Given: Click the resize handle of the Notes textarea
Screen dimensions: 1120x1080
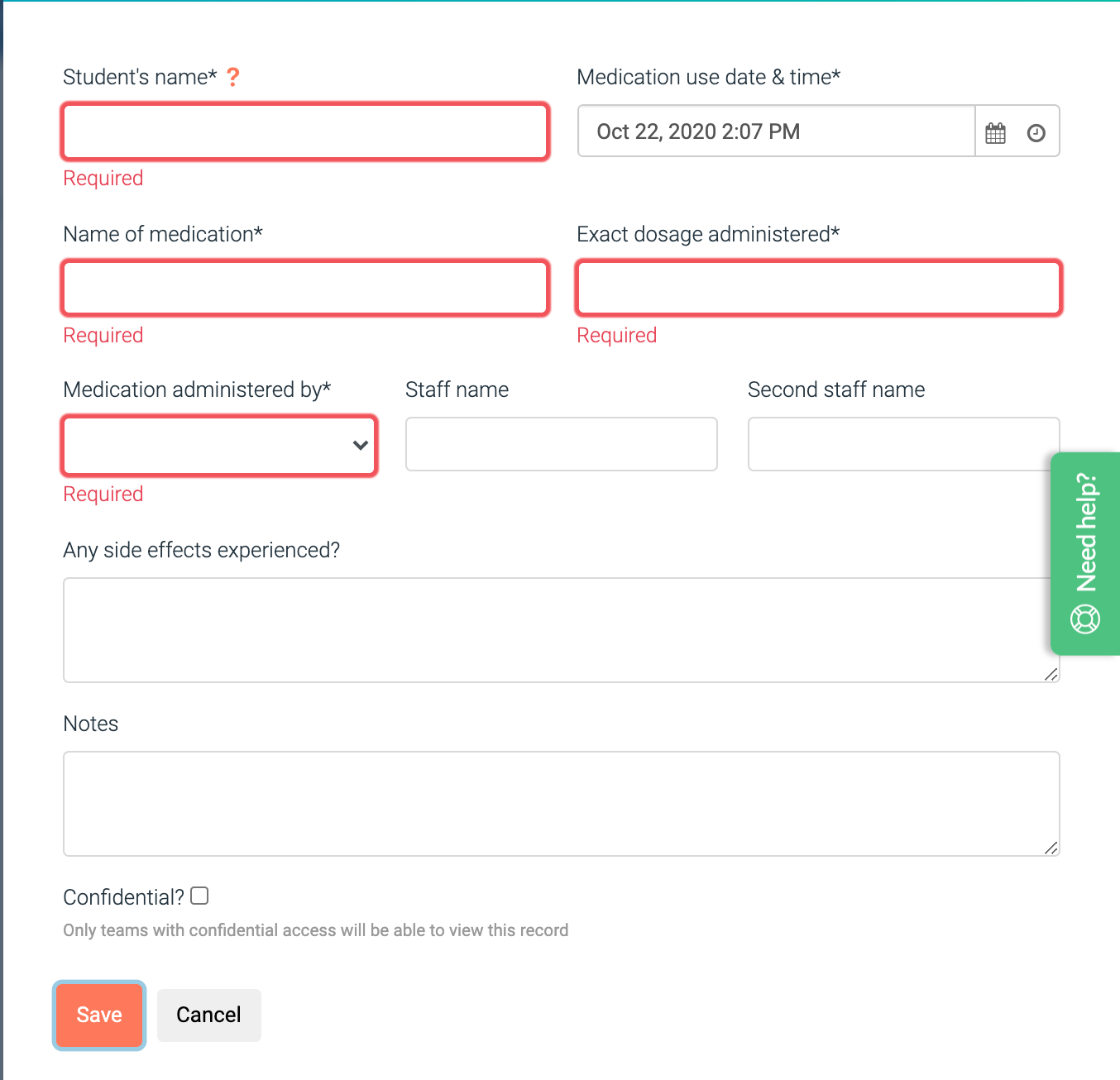Looking at the screenshot, I should (x=1051, y=848).
